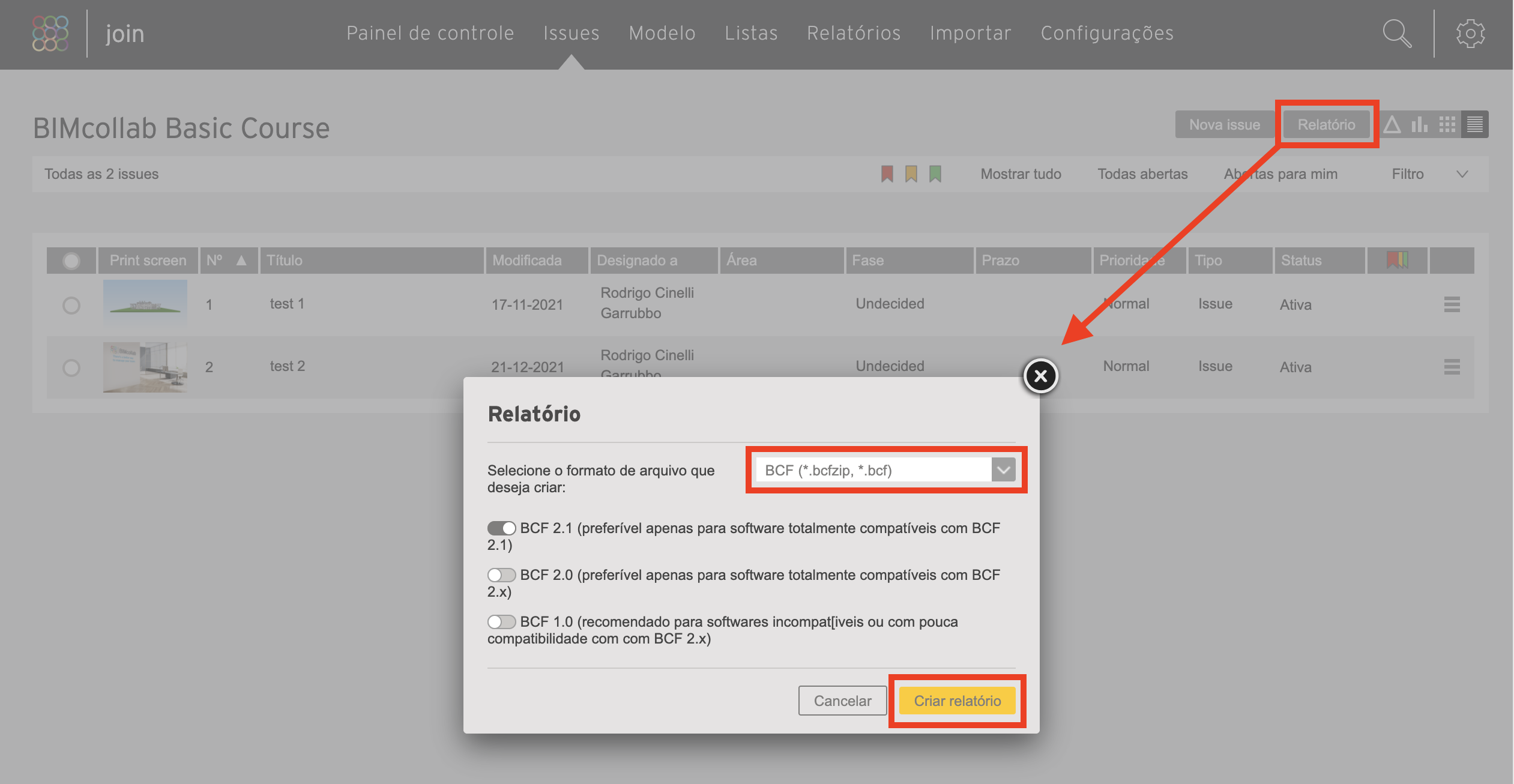Click Ativa status of test 1
Image resolution: width=1514 pixels, height=784 pixels.
[1295, 305]
